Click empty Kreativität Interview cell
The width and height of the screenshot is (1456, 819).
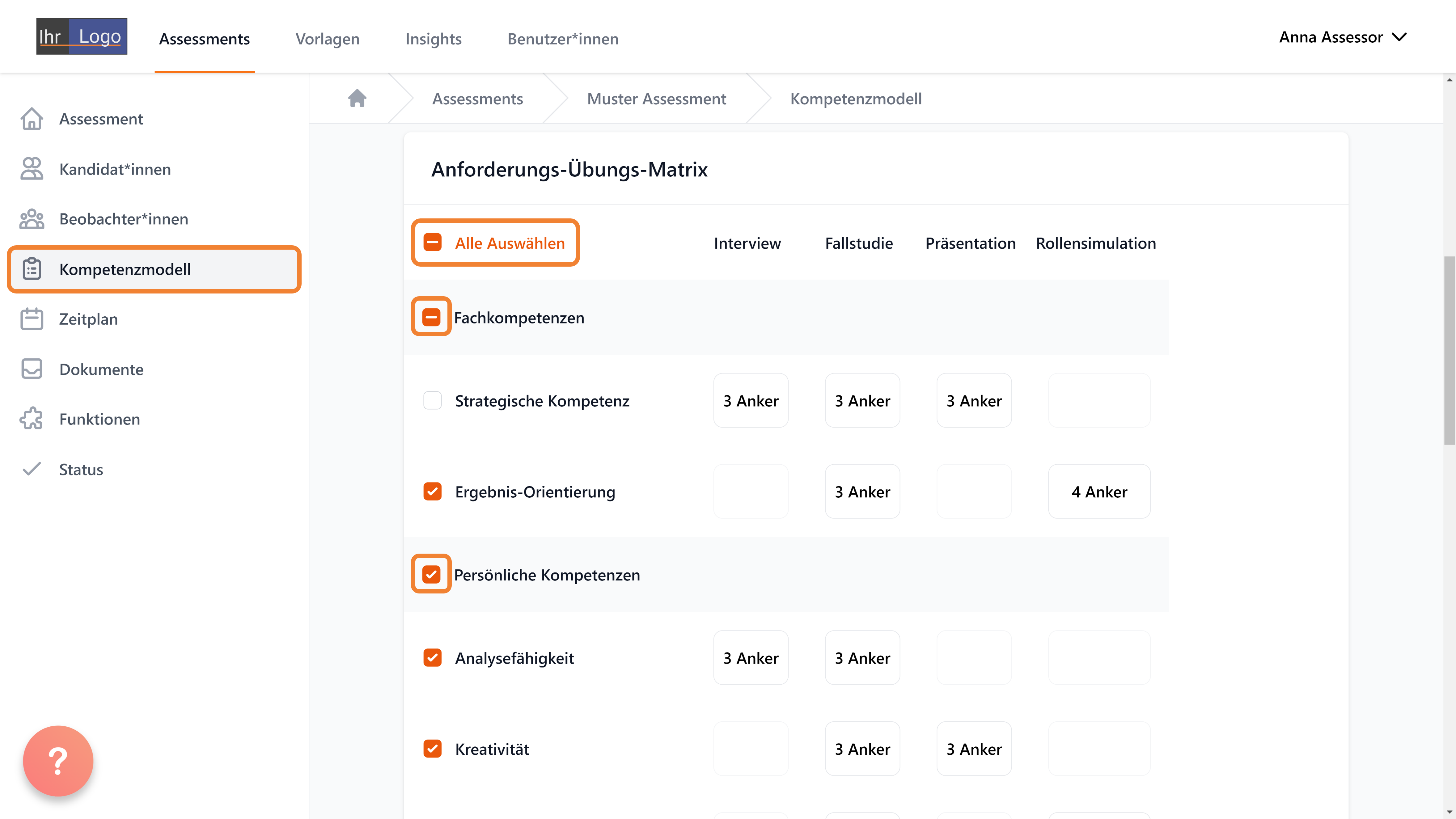click(751, 748)
